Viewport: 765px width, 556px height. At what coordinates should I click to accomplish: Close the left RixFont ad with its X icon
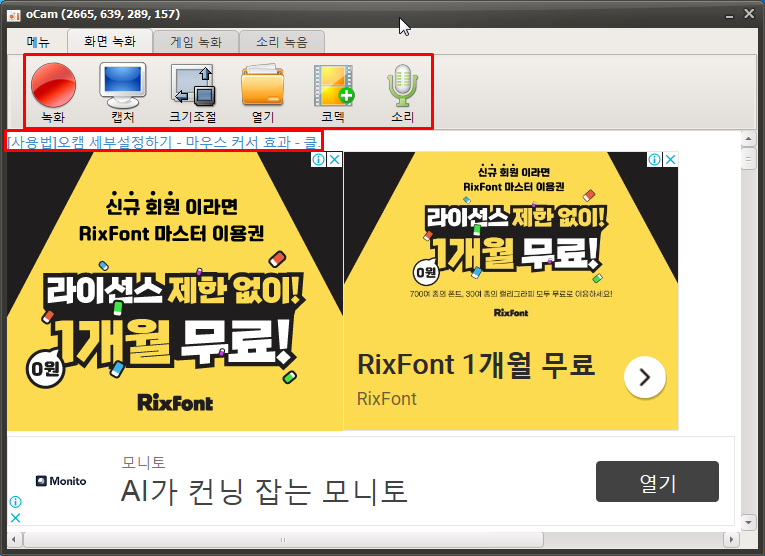(335, 159)
